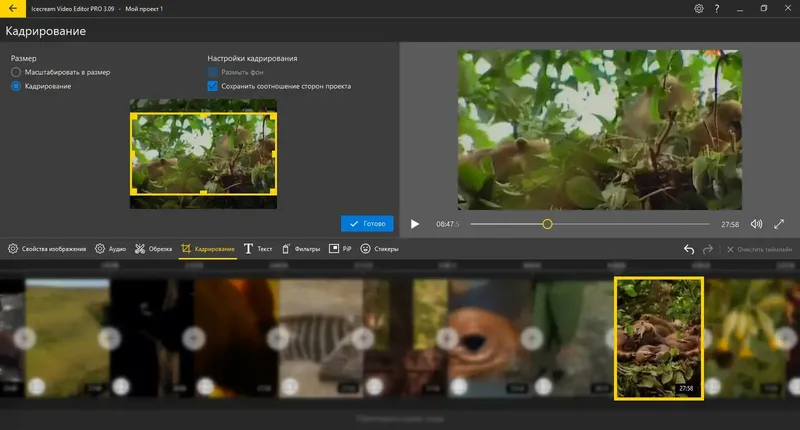Play the video preview
The height and width of the screenshot is (430, 800).
coord(415,224)
